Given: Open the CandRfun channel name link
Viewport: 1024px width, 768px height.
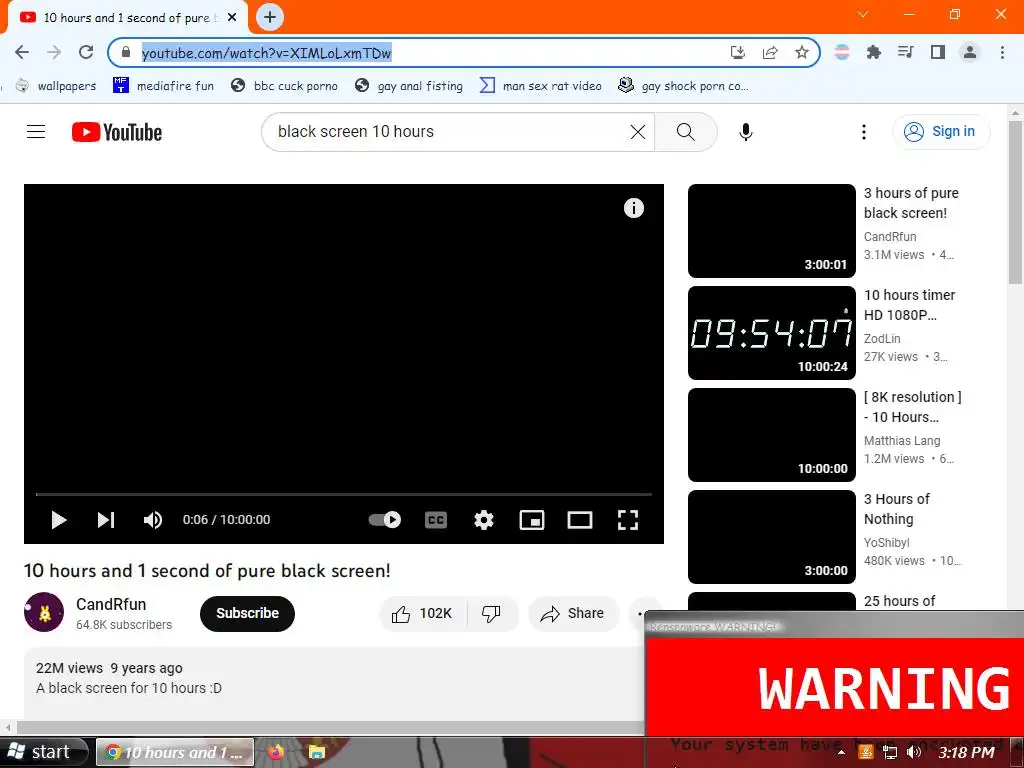Looking at the screenshot, I should [111, 605].
